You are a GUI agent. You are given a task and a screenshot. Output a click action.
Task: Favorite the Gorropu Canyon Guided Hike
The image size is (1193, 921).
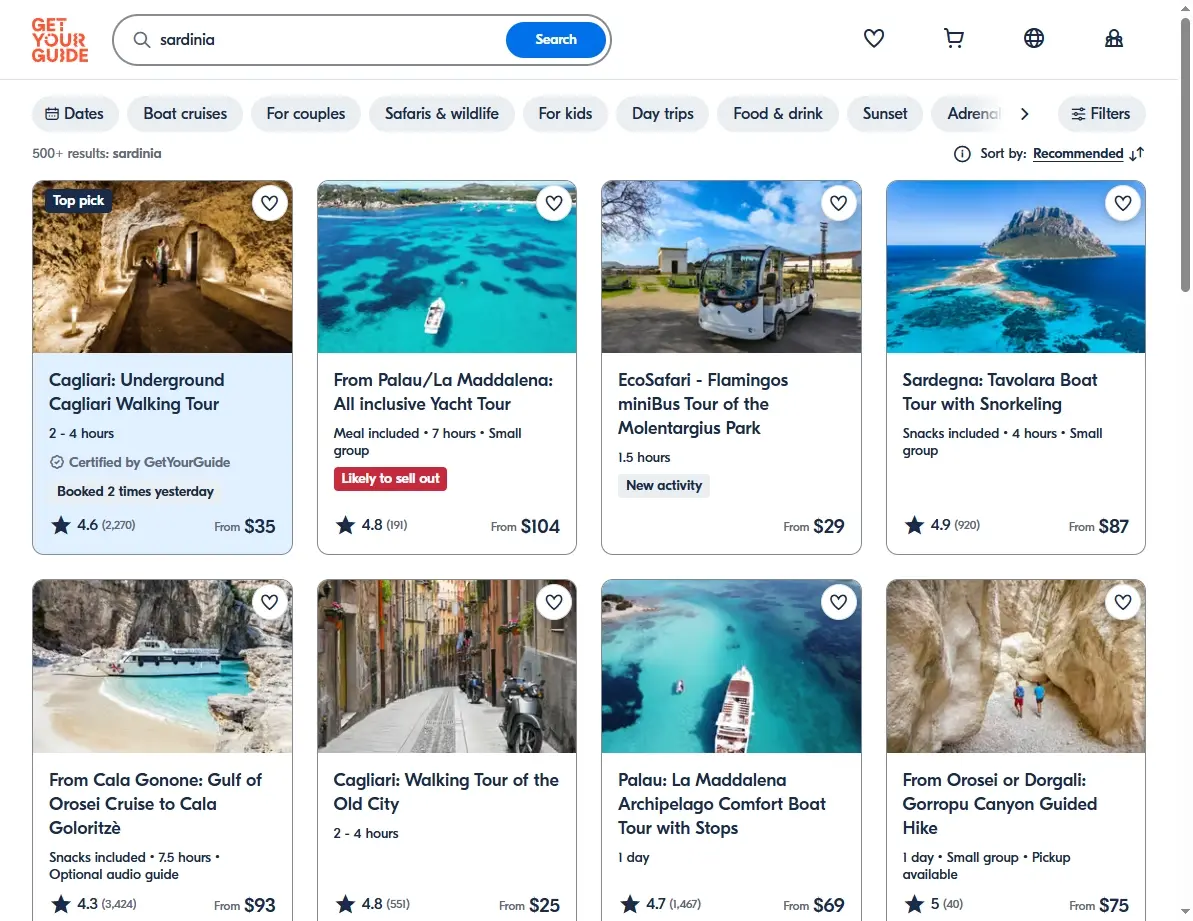pos(1123,602)
